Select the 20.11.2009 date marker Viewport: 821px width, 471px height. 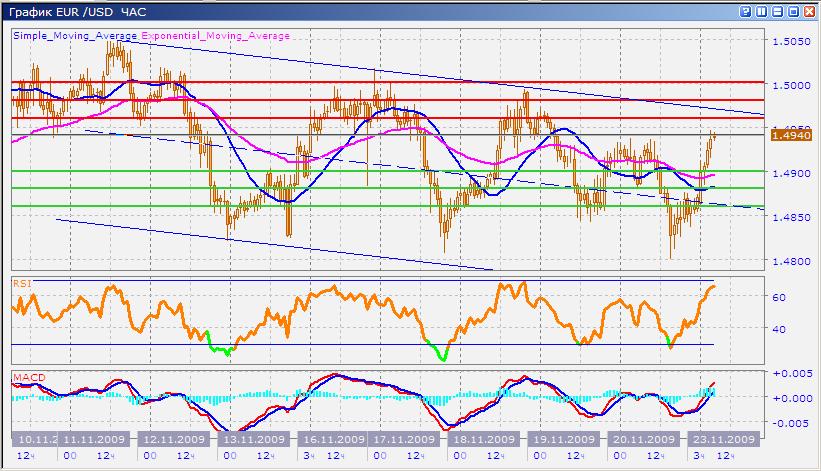pyautogui.click(x=640, y=439)
